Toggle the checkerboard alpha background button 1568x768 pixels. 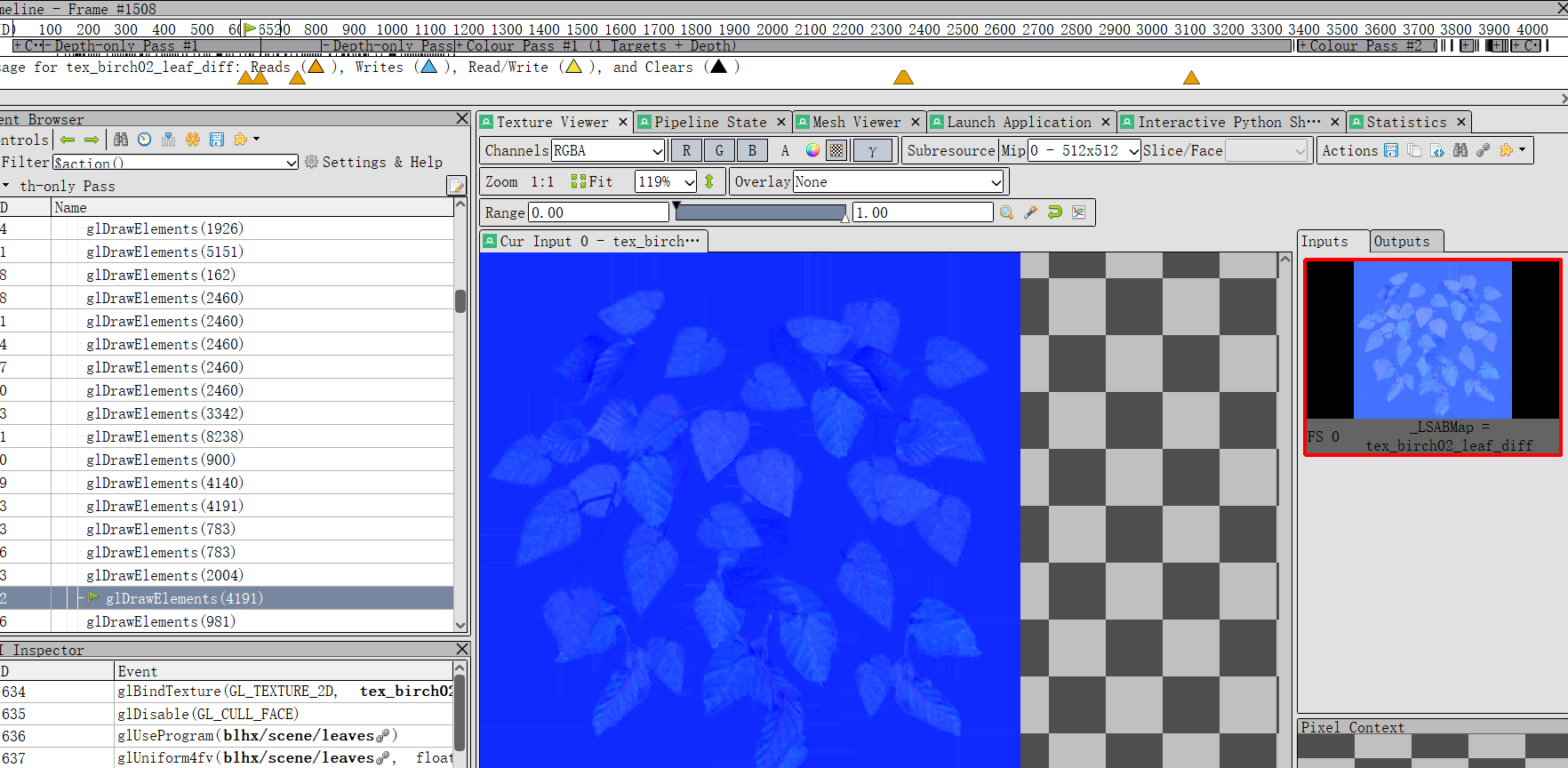(x=836, y=151)
